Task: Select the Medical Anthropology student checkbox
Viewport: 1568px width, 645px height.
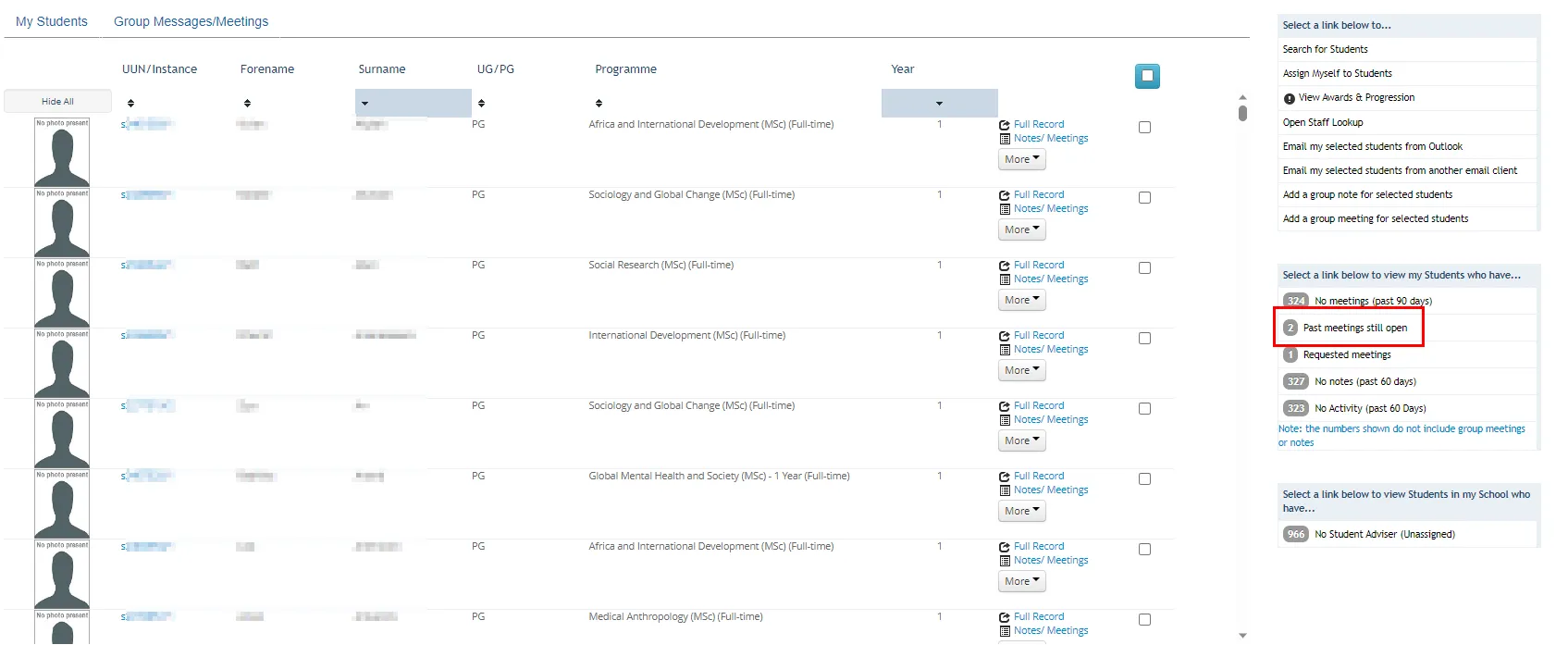Action: click(x=1144, y=620)
